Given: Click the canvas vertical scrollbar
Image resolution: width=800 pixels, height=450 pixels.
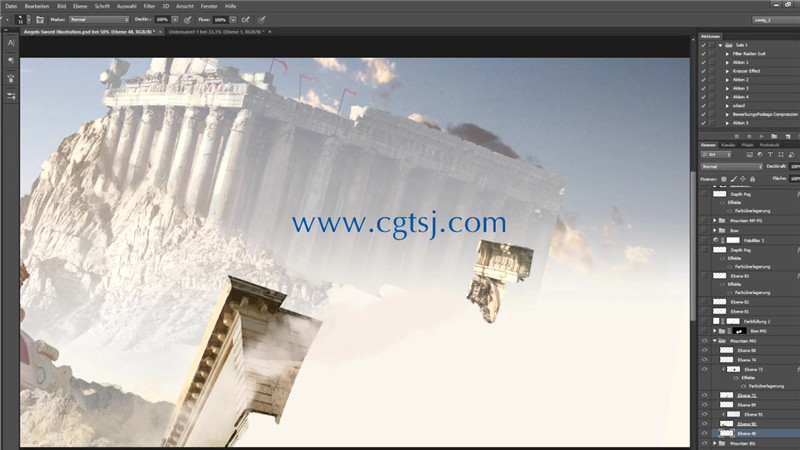Looking at the screenshot, I should [x=692, y=245].
